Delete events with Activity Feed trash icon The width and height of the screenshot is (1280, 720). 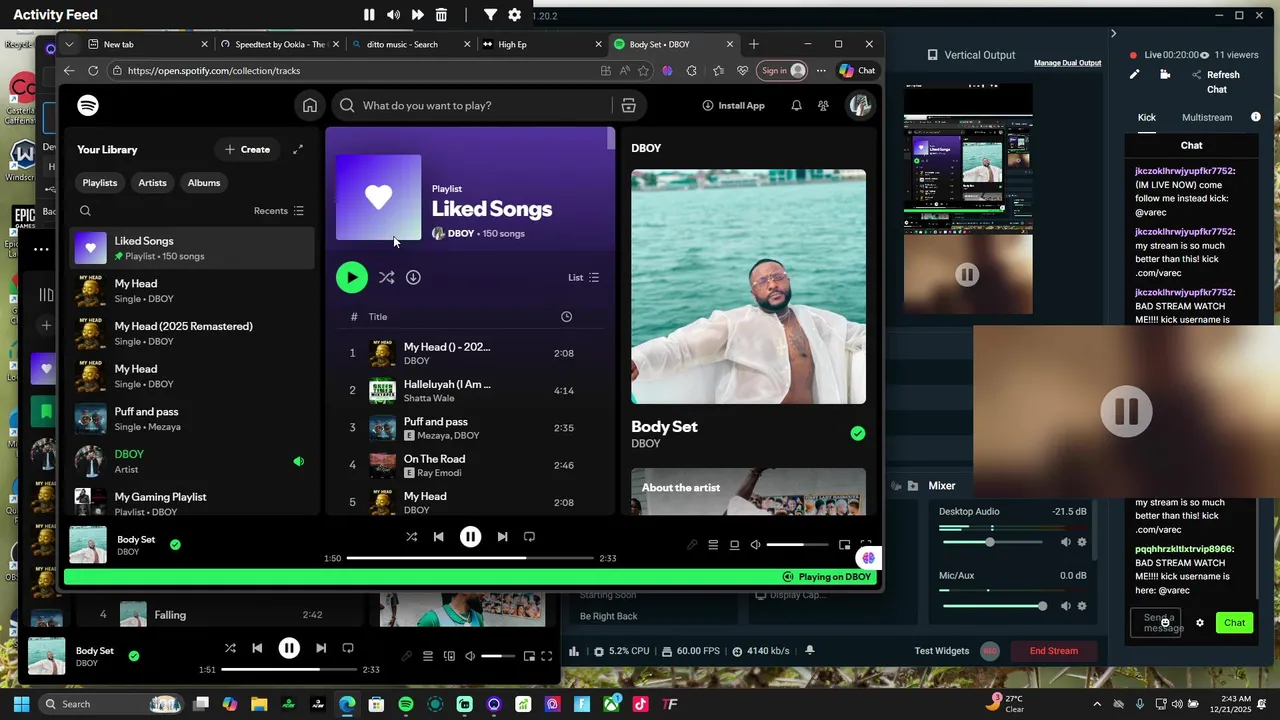(441, 15)
